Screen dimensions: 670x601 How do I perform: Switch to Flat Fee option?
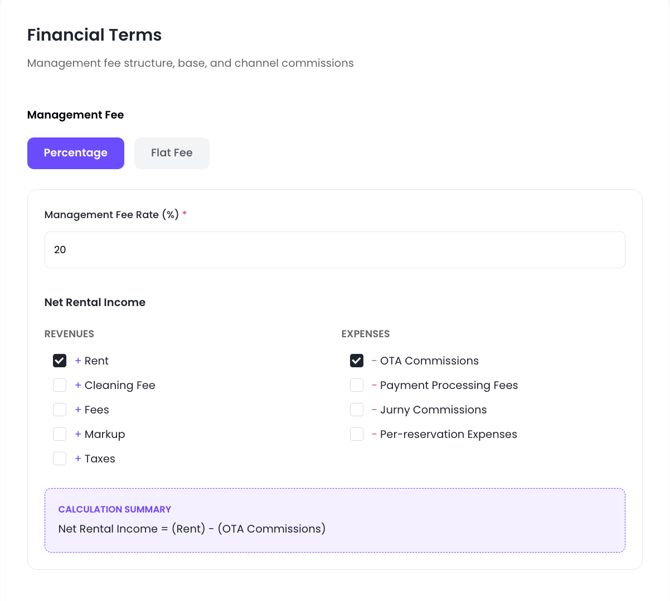tap(172, 153)
